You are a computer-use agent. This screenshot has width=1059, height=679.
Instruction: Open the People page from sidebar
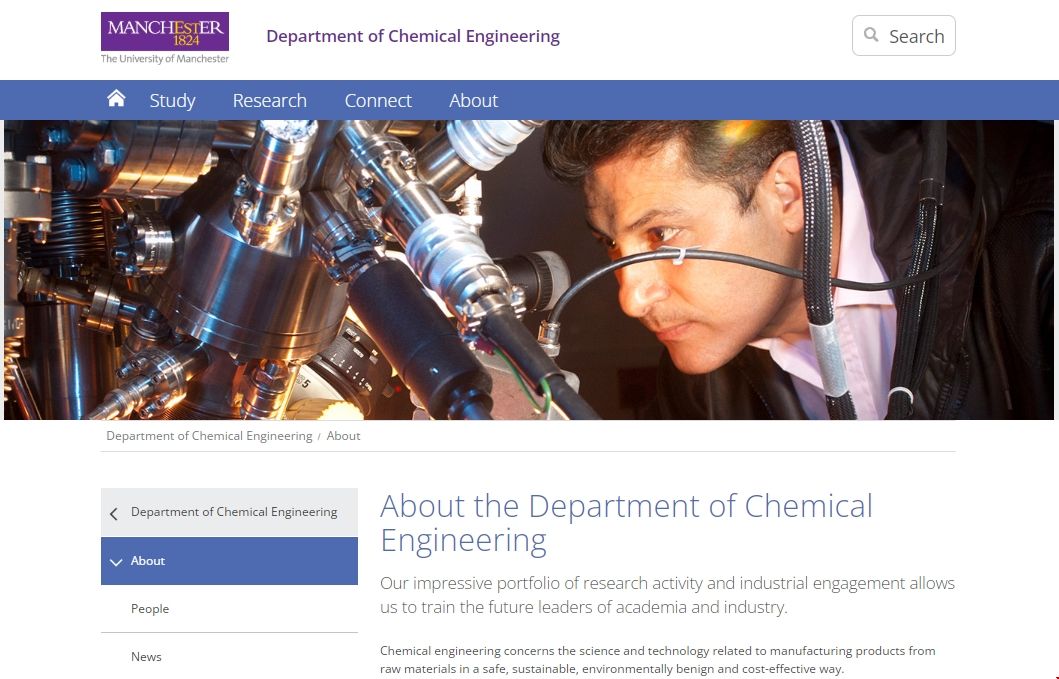(x=149, y=608)
